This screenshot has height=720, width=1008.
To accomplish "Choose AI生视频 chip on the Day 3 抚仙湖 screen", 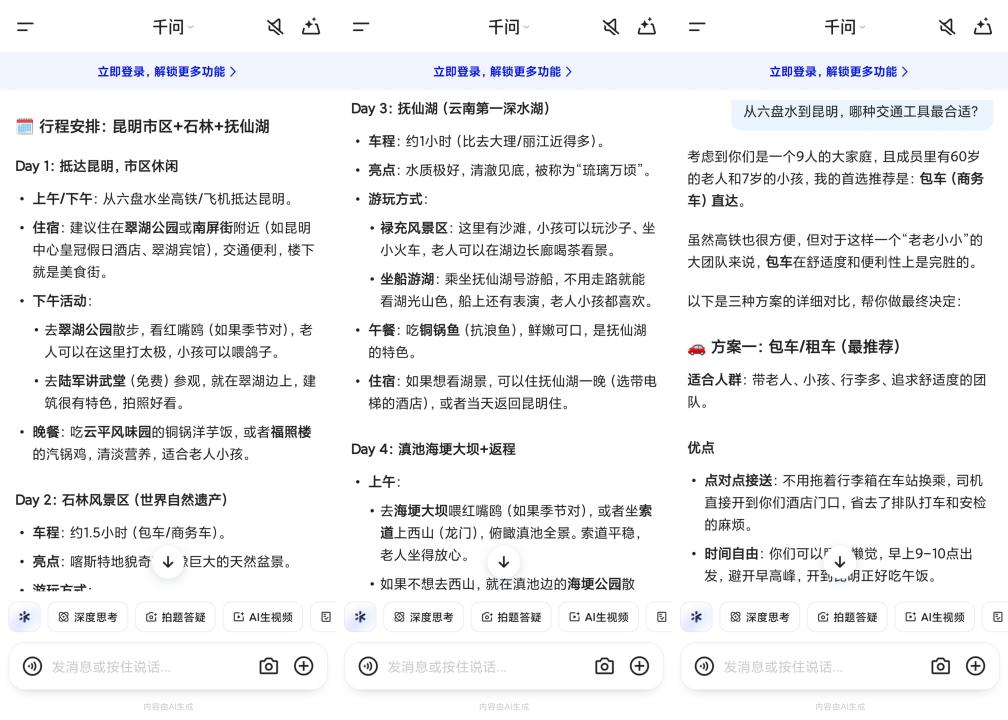I will tap(598, 617).
